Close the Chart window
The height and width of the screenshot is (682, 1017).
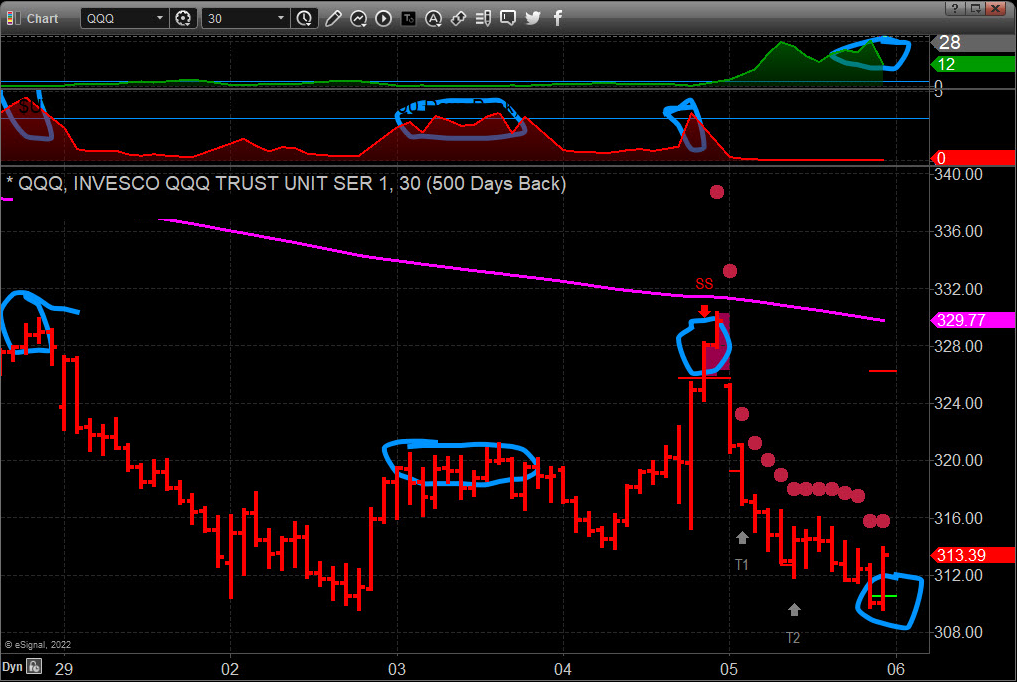995,8
